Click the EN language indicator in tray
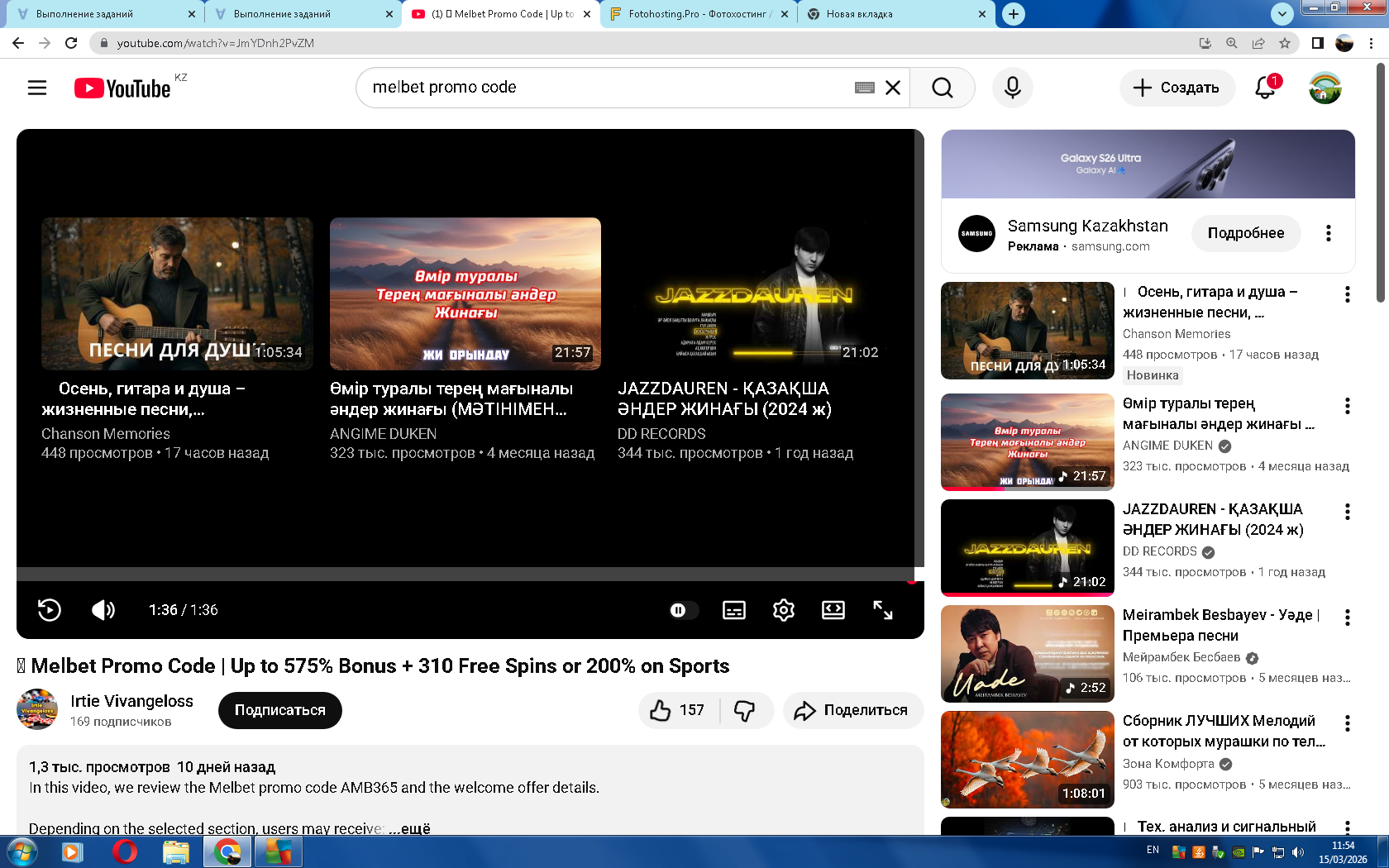The height and width of the screenshot is (868, 1389). 1153,850
